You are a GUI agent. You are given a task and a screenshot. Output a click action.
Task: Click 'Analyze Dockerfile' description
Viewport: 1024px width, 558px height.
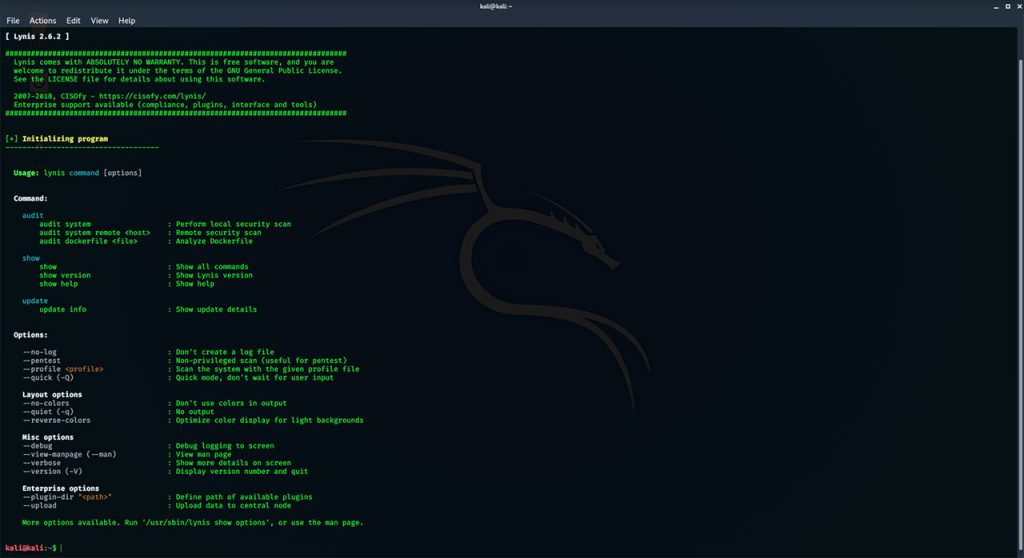(x=214, y=241)
